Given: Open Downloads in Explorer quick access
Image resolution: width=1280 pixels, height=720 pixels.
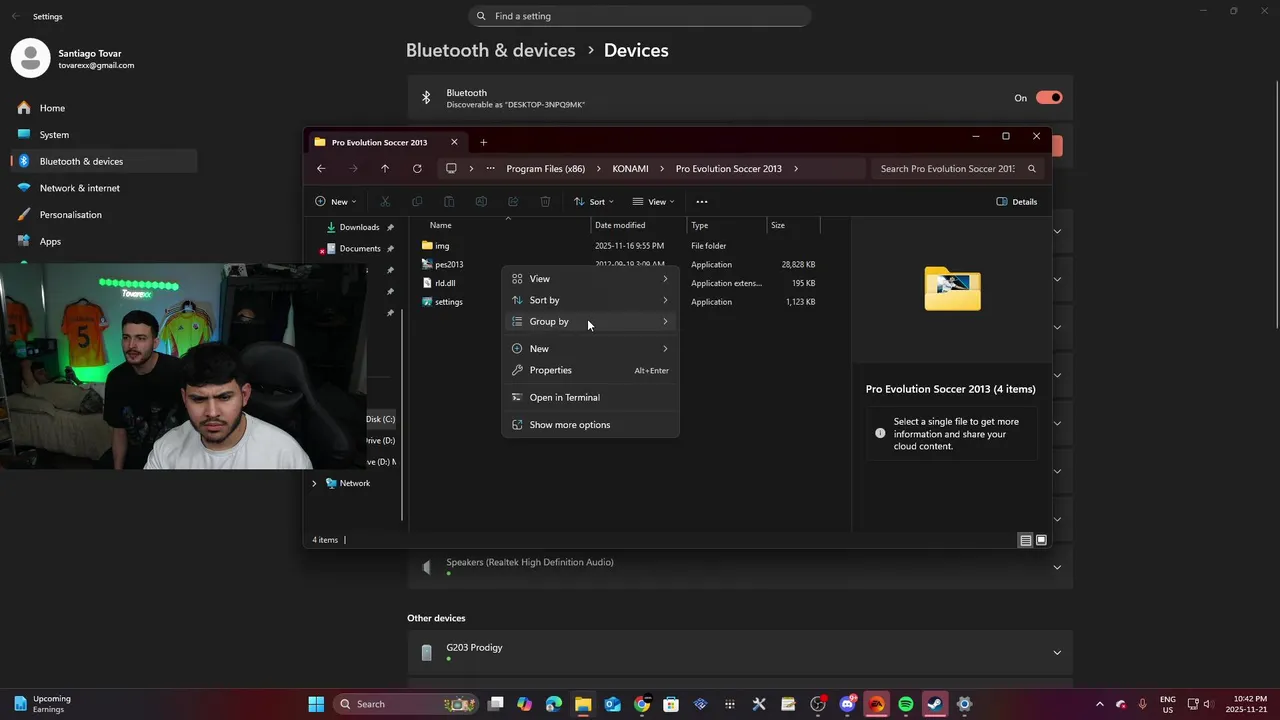Looking at the screenshot, I should tap(359, 228).
